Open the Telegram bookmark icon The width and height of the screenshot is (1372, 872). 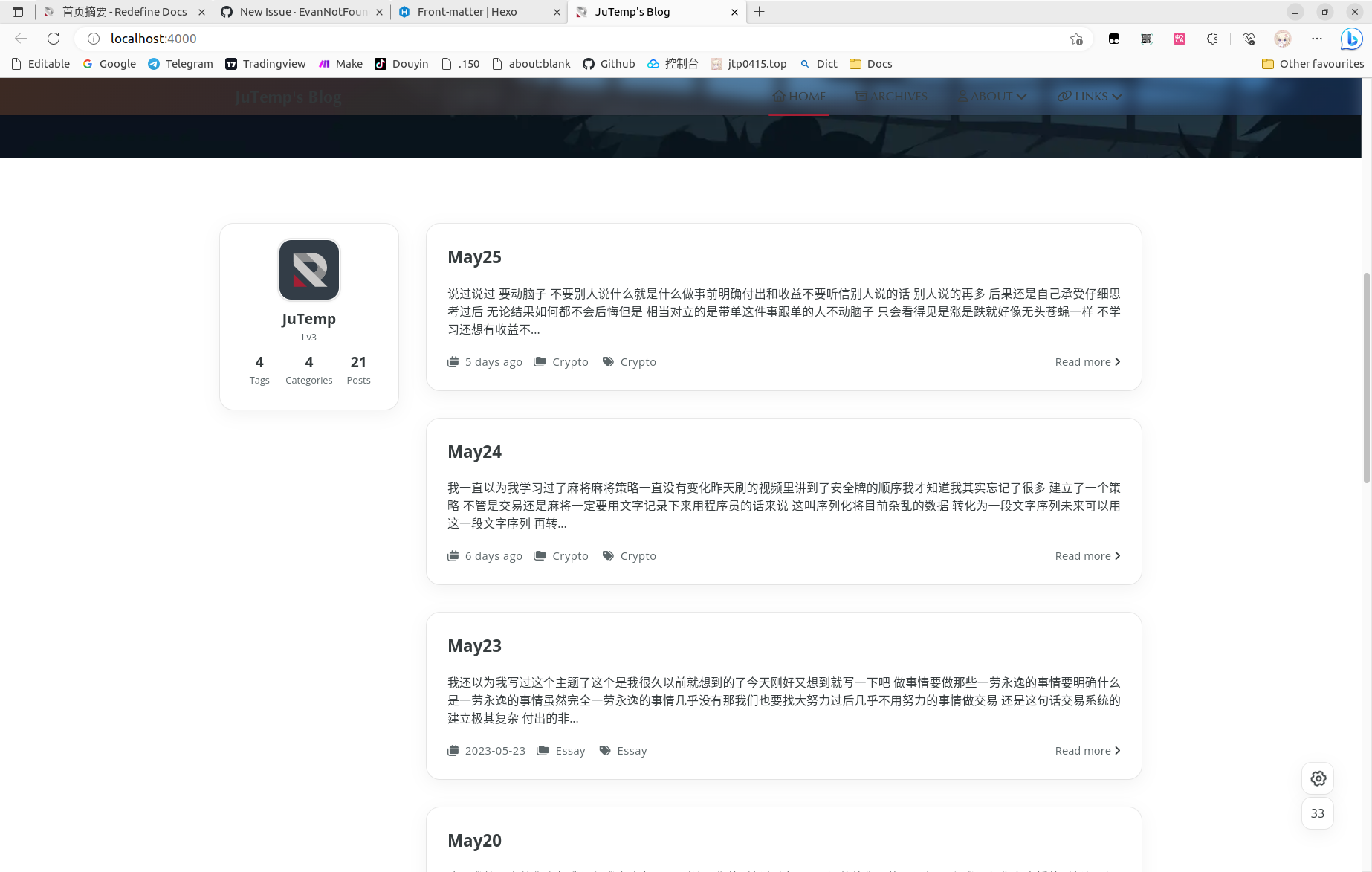(154, 64)
